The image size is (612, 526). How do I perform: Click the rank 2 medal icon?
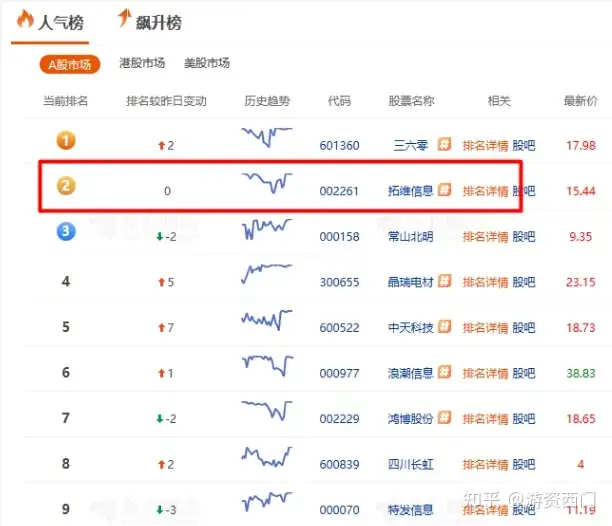pyautogui.click(x=66, y=186)
